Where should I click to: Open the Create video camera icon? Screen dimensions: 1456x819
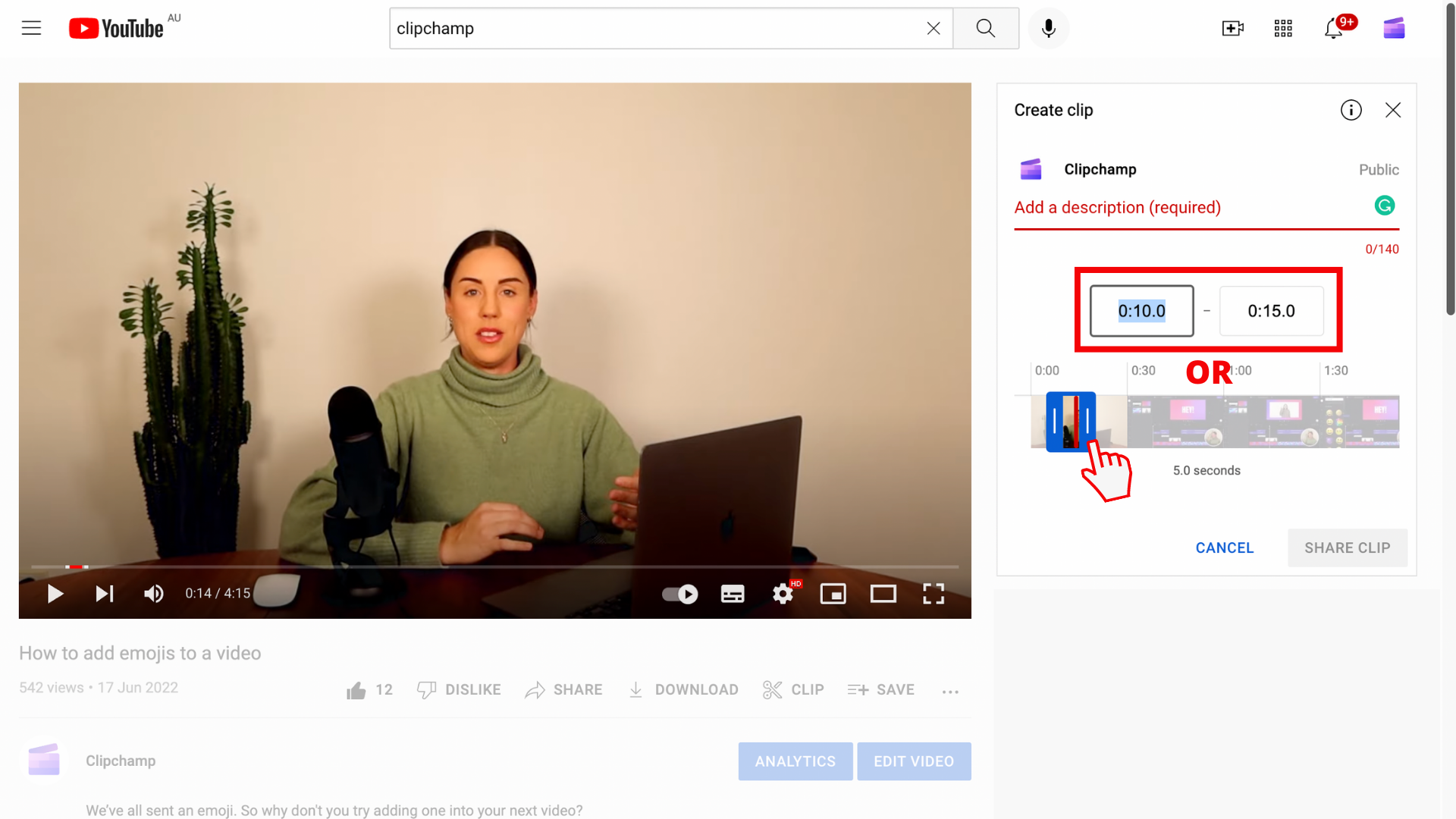[x=1233, y=29]
